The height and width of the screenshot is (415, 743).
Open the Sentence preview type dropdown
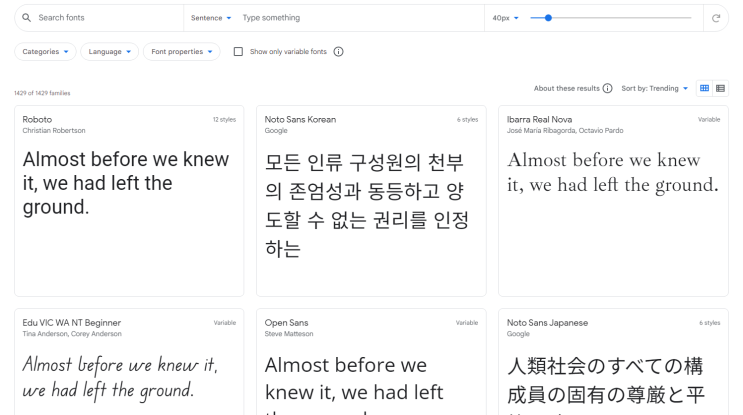[x=211, y=18]
